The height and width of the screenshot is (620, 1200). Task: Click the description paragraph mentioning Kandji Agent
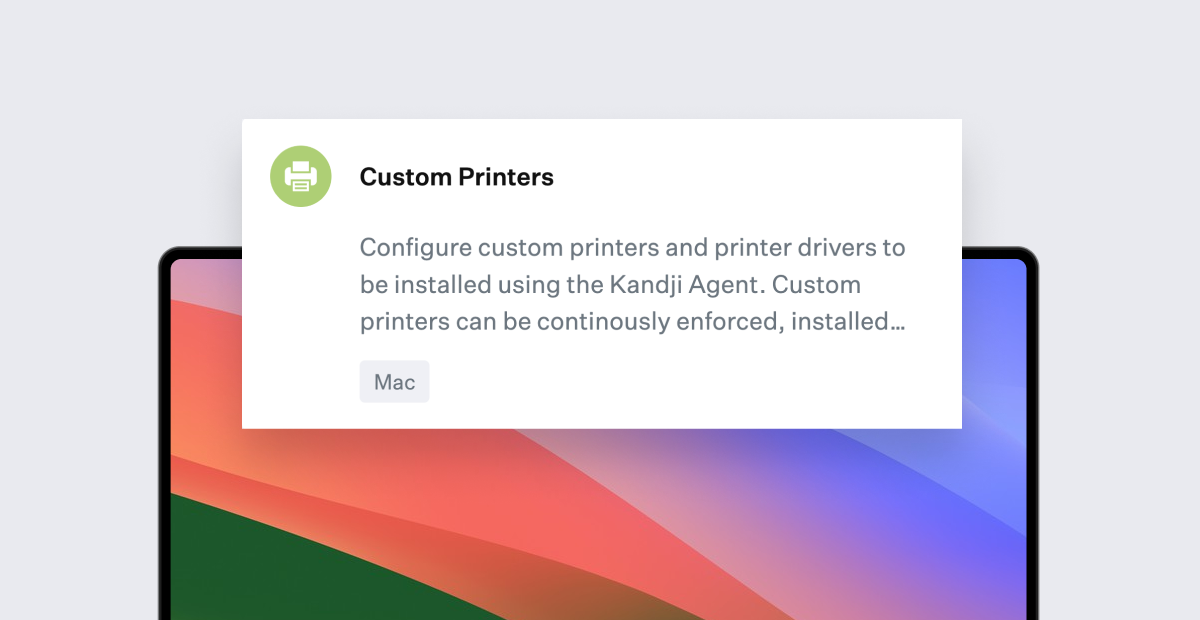pyautogui.click(x=630, y=284)
